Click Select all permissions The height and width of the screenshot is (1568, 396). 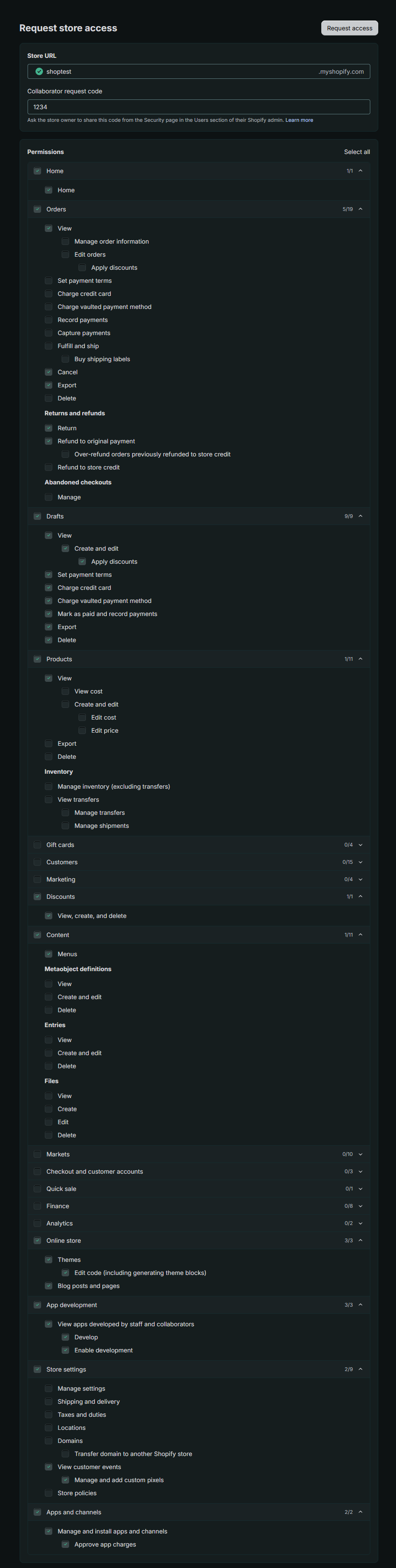357,152
